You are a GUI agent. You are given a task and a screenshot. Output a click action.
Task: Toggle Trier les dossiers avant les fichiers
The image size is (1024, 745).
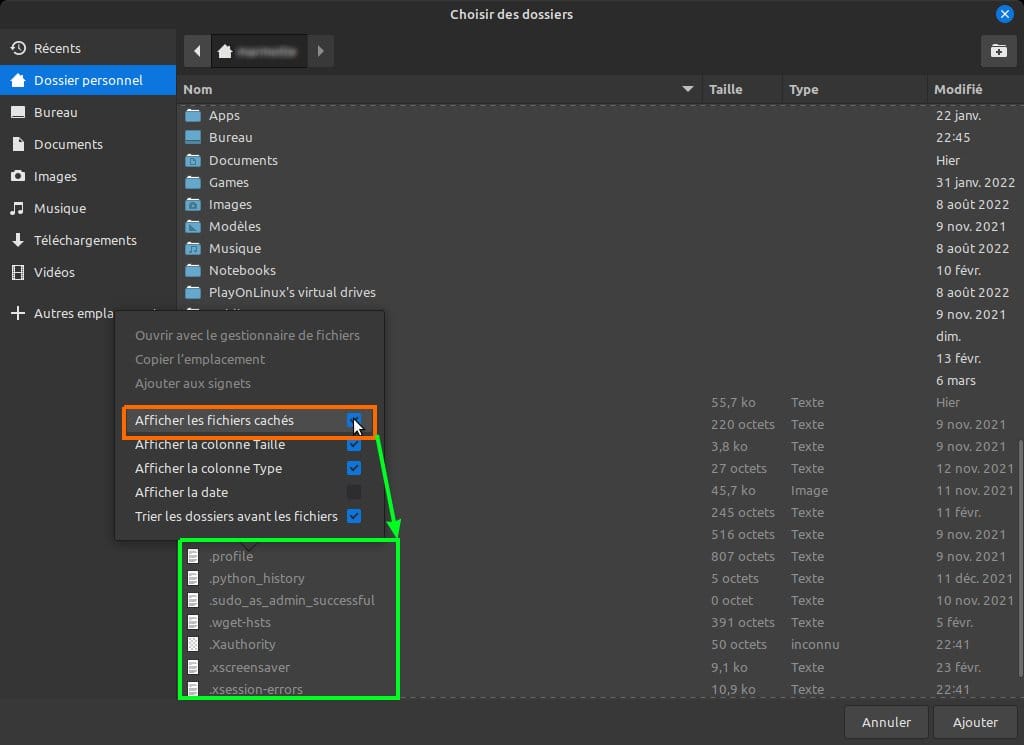tap(354, 516)
